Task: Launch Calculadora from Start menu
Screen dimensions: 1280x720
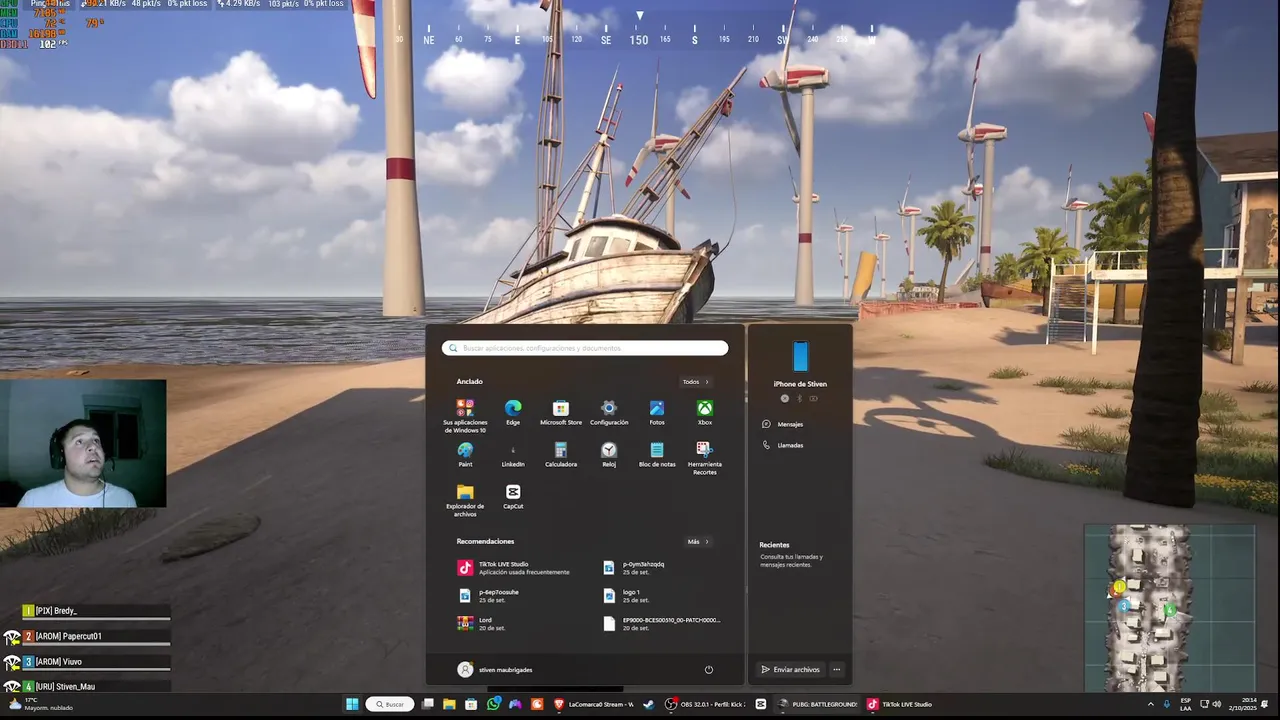Action: click(x=561, y=455)
